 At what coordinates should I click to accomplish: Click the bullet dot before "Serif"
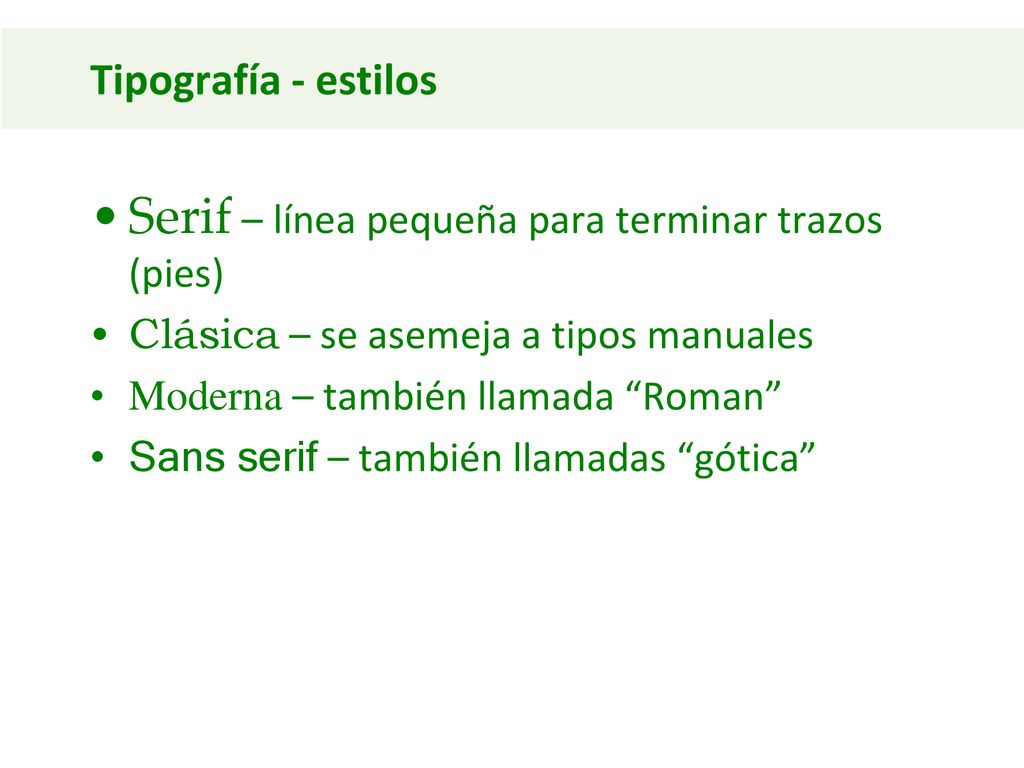(x=104, y=215)
